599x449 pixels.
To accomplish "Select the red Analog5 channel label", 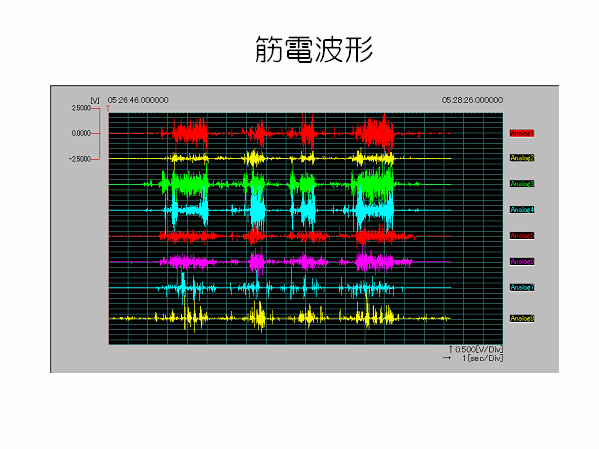I will point(522,236).
